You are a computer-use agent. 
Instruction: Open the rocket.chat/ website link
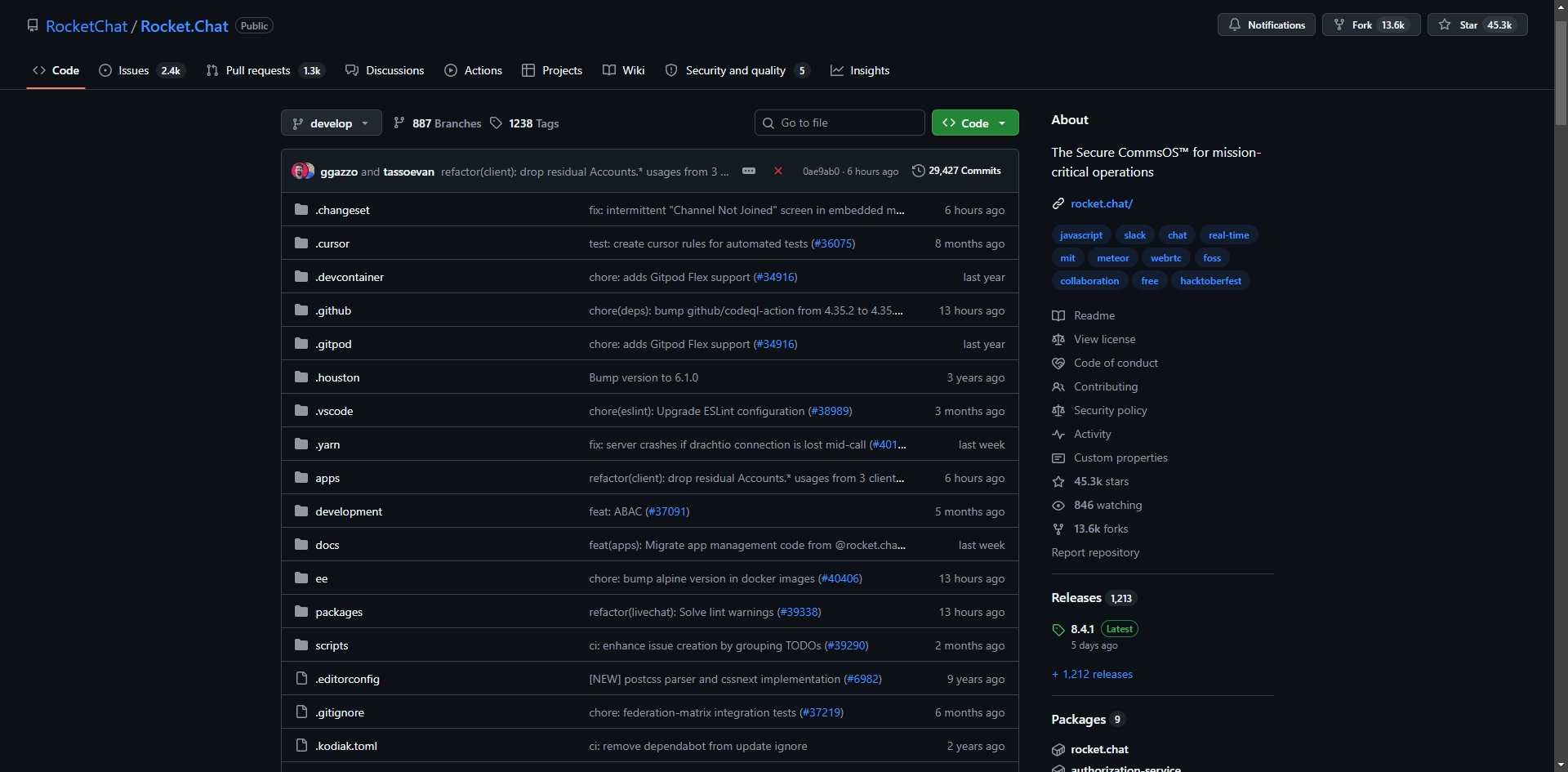pos(1102,203)
